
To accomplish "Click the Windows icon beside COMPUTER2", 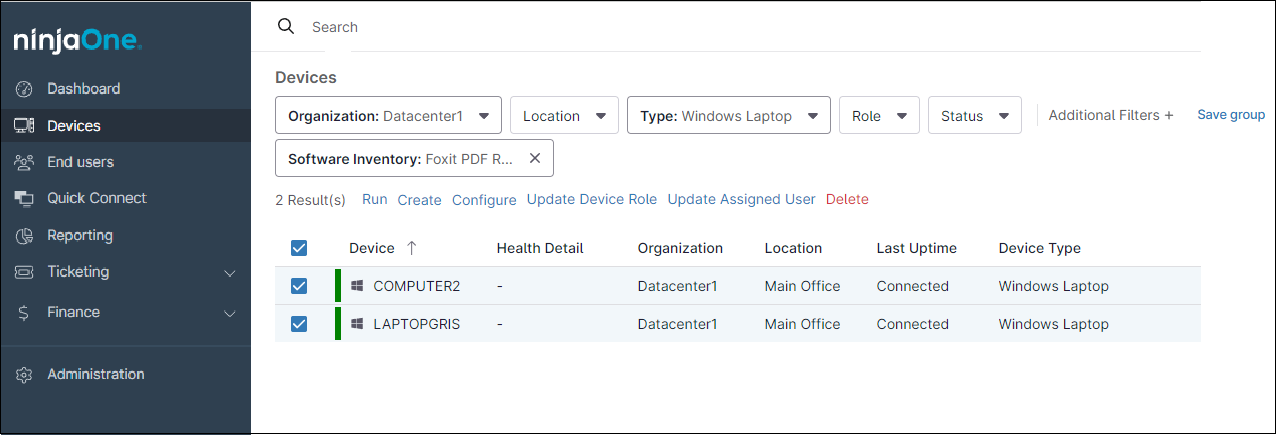I will pyautogui.click(x=357, y=286).
